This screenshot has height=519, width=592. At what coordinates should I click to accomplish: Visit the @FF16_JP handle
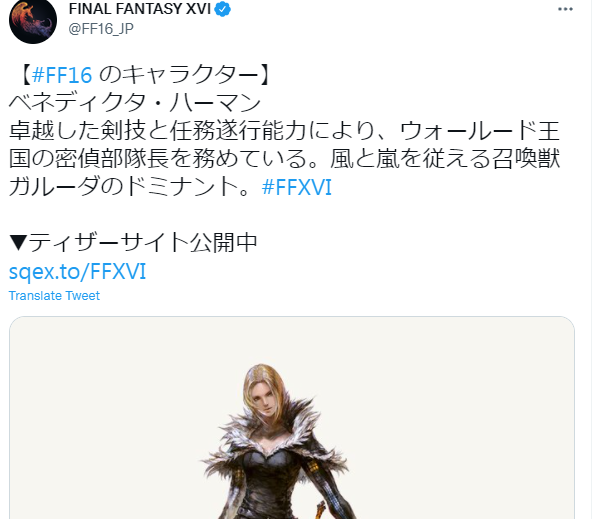101,29
